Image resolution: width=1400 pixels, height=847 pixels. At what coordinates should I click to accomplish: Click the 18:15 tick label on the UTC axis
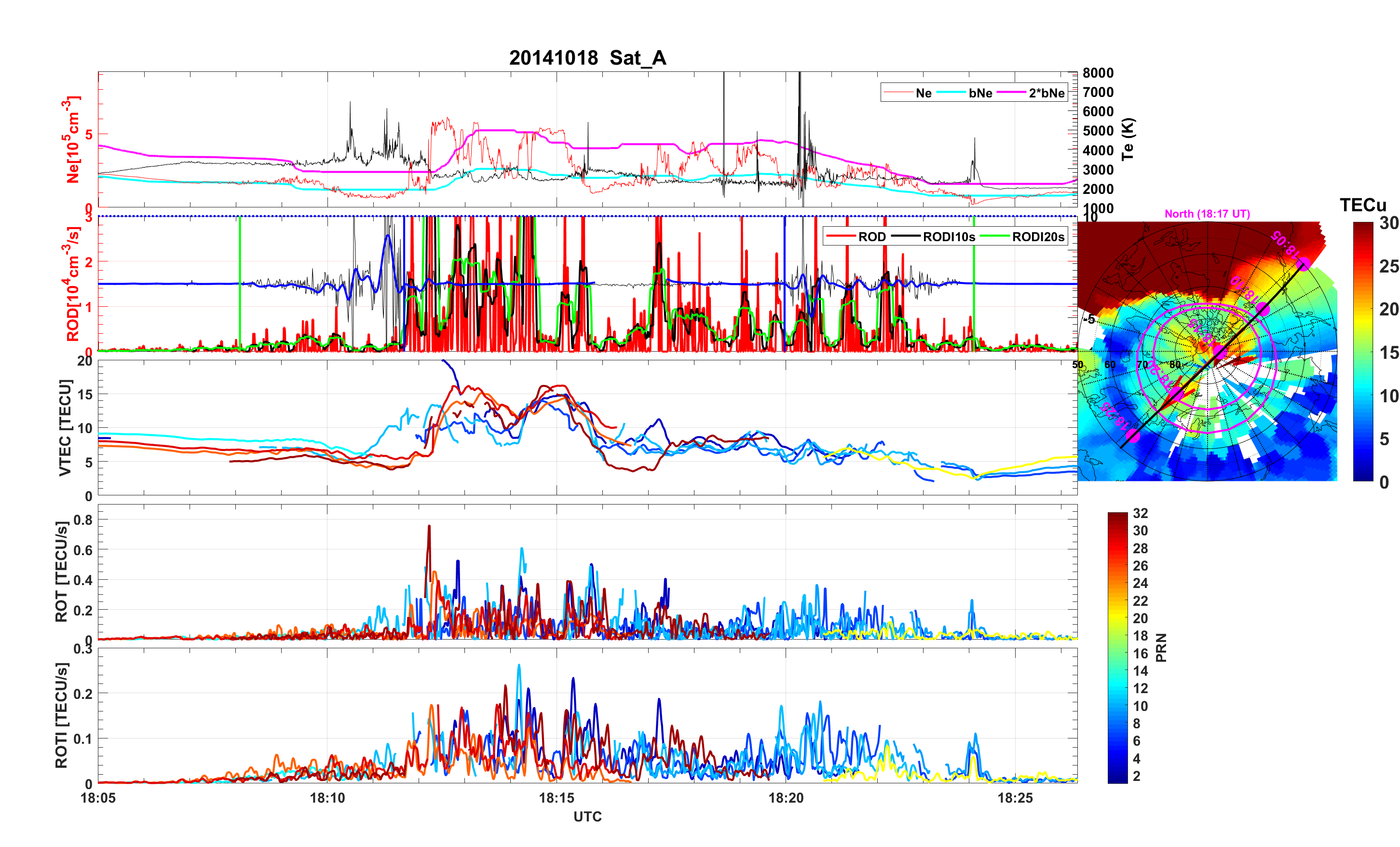pos(556,798)
